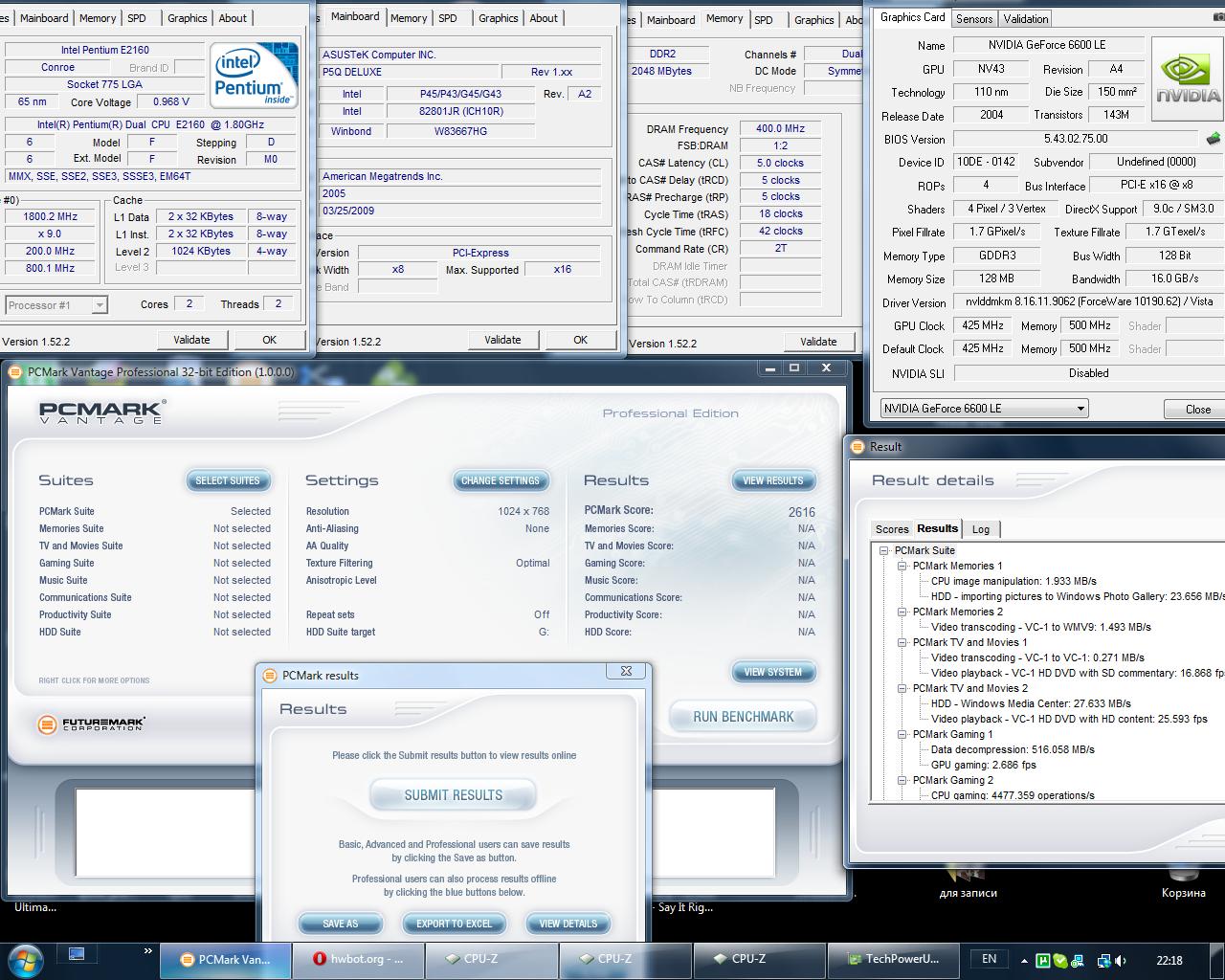Image resolution: width=1225 pixels, height=980 pixels.
Task: Click the PCMark Score value 2616
Action: click(x=802, y=512)
